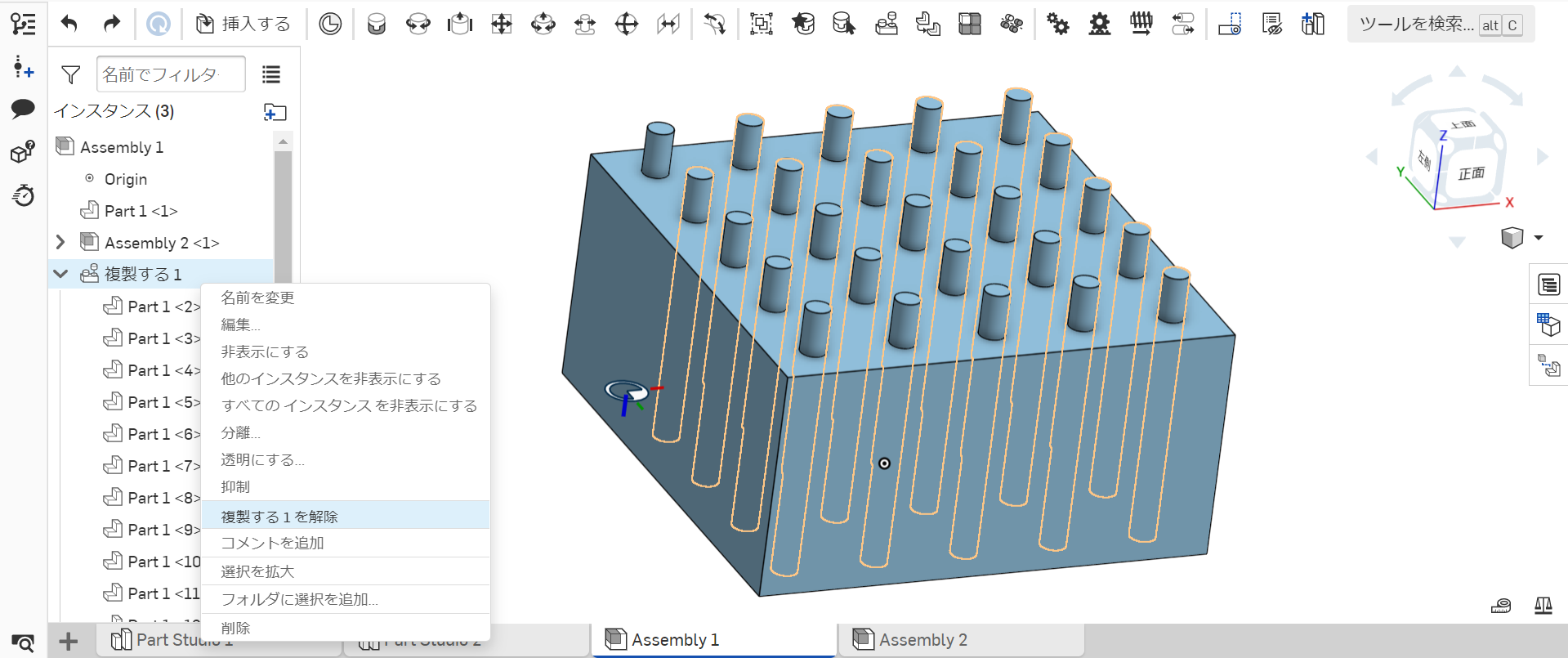
Task: Click the Undo arrow in the toolbar
Action: (69, 24)
